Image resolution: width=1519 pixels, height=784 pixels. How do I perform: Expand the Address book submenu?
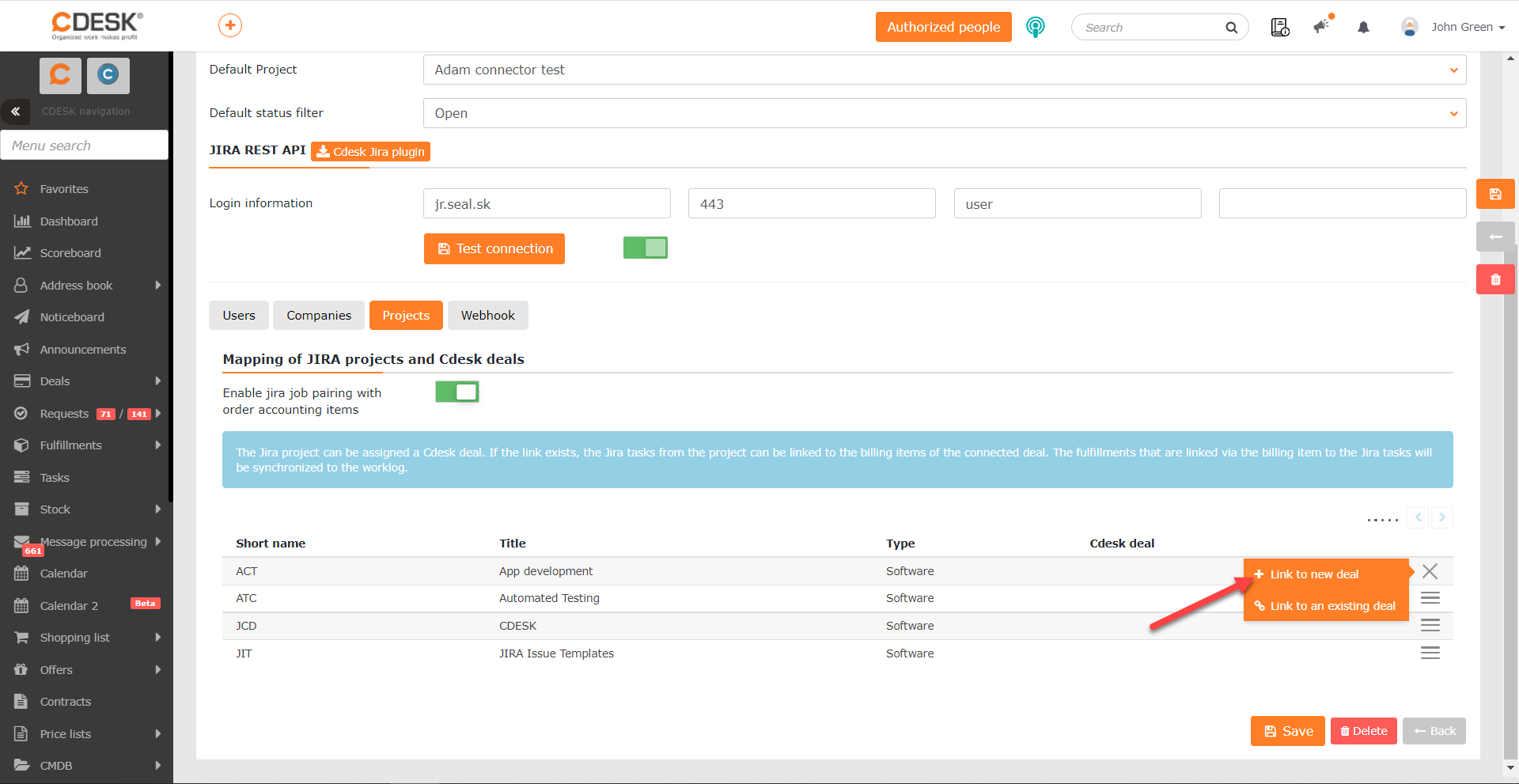[x=158, y=286]
